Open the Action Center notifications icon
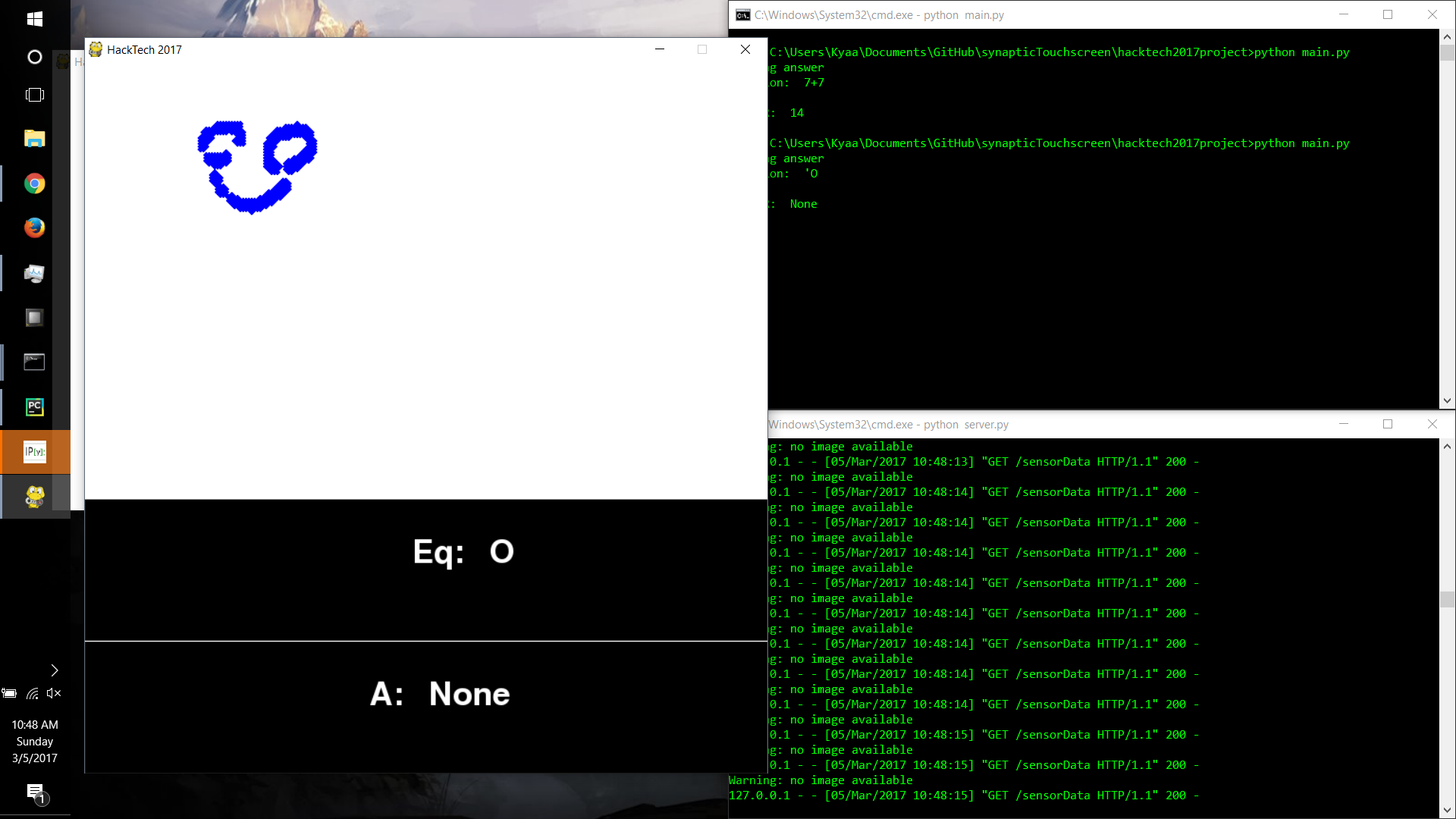1456x819 pixels. pyautogui.click(x=35, y=792)
